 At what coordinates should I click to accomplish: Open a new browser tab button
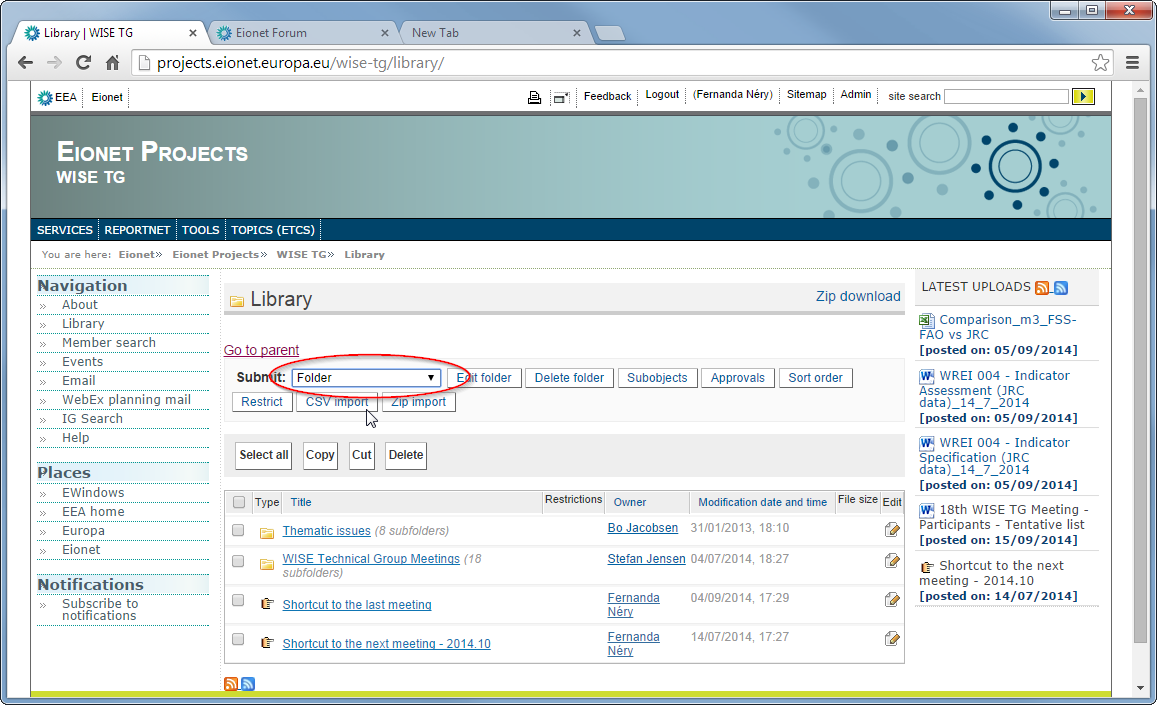(x=609, y=33)
